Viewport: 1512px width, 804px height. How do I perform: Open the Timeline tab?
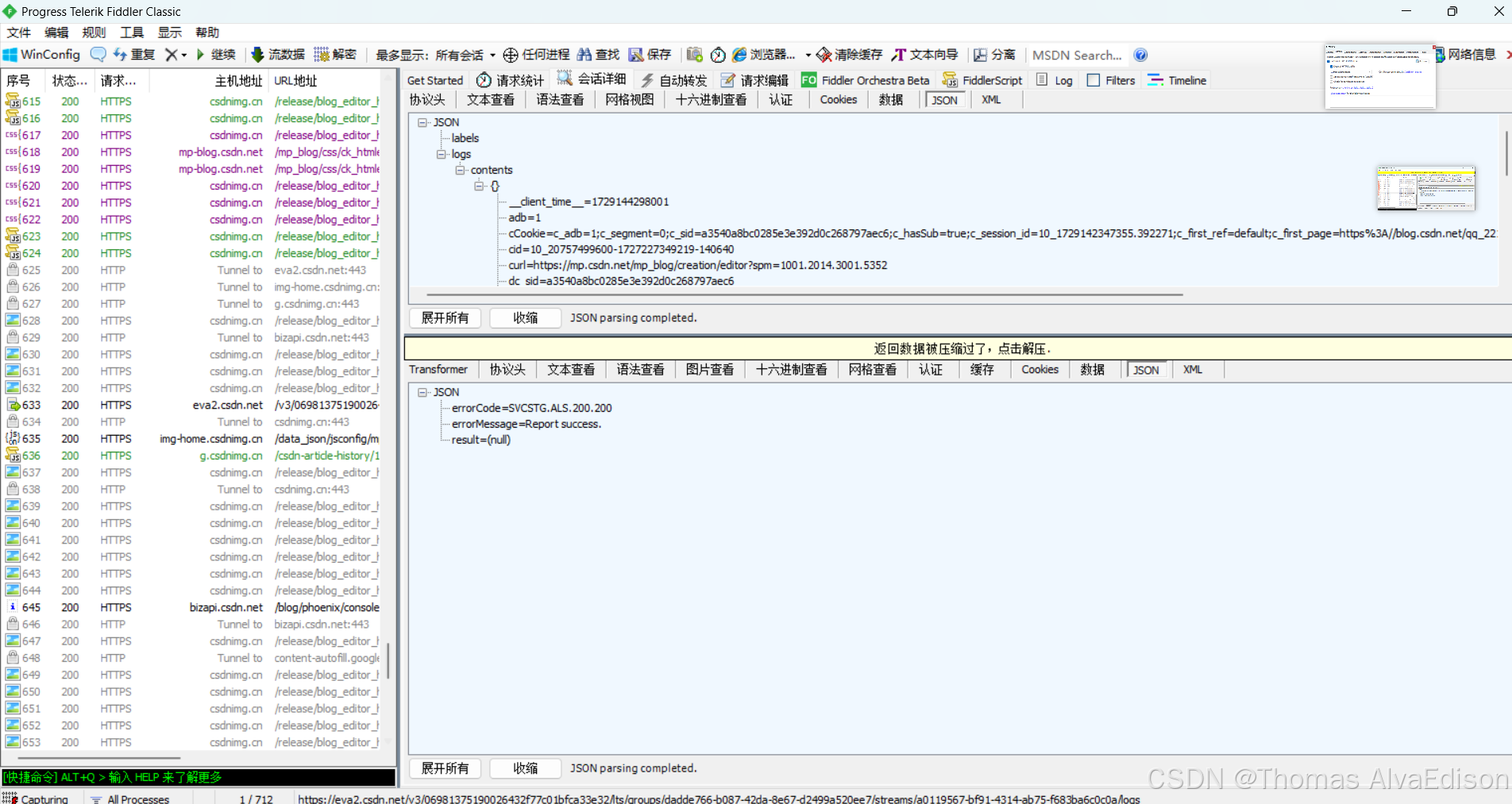coord(1177,80)
